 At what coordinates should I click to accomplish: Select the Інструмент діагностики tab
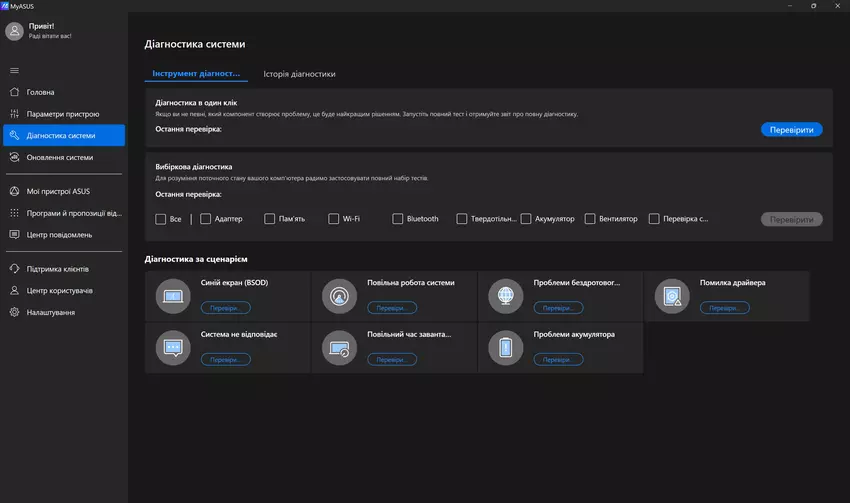pyautogui.click(x=196, y=74)
